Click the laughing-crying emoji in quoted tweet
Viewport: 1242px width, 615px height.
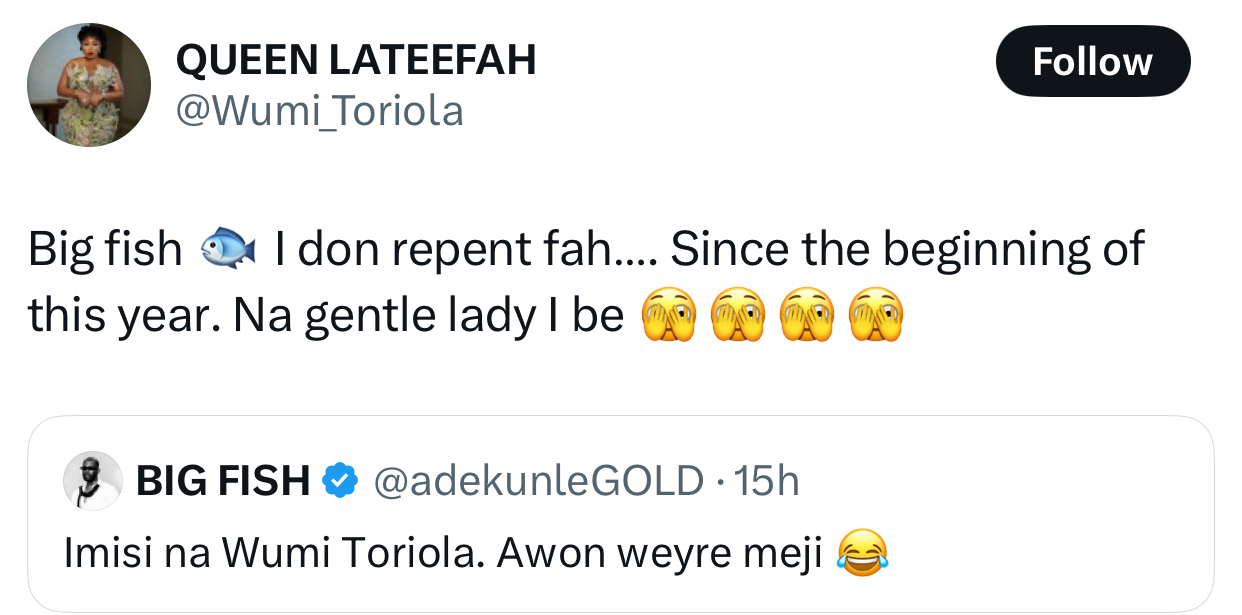(x=860, y=553)
